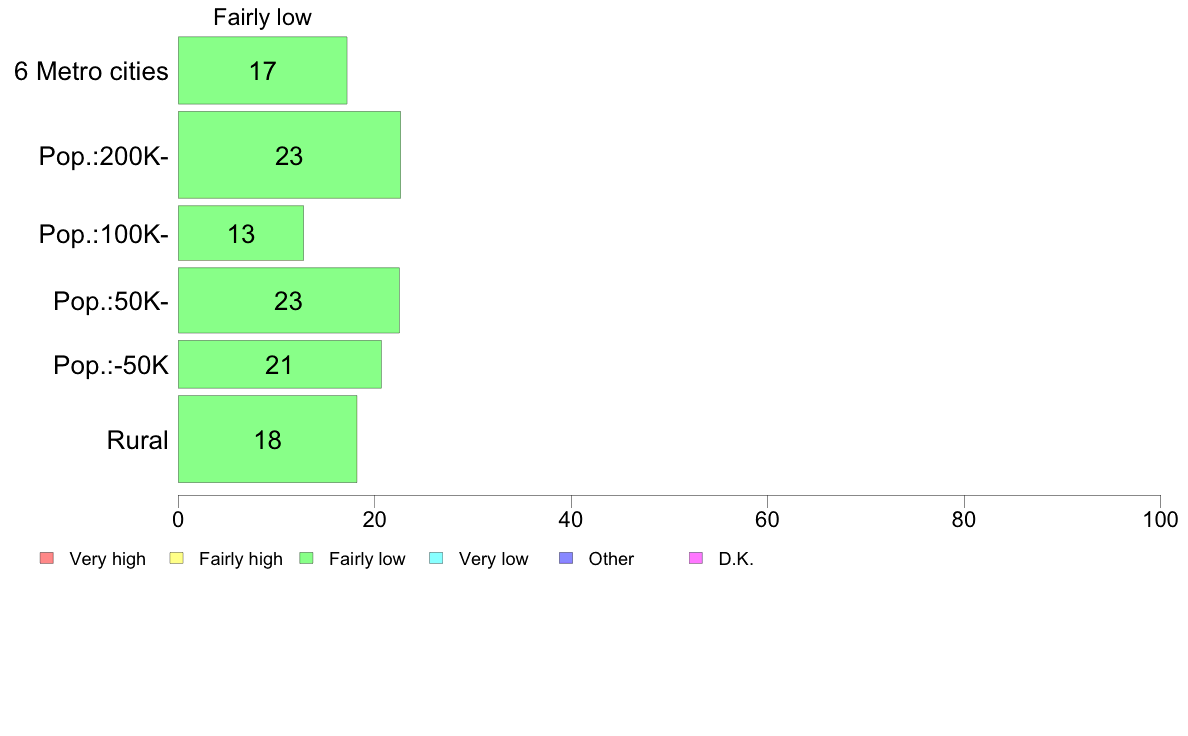Click the Very low legend text
The width and height of the screenshot is (1188, 736).
(x=493, y=559)
